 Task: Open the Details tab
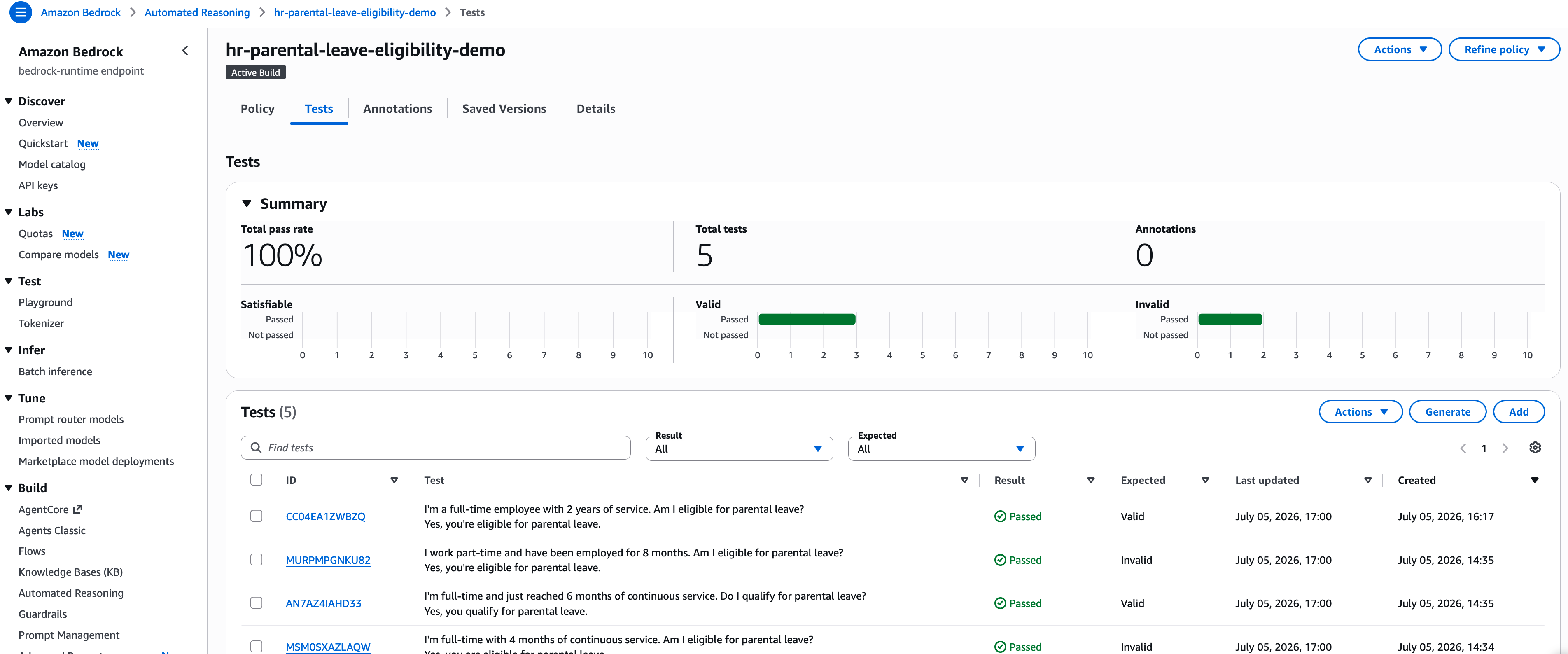click(595, 108)
